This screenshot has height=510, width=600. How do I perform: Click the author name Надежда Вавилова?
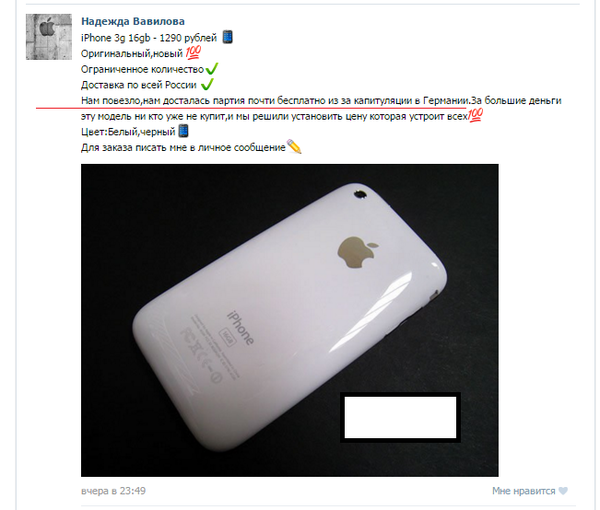(133, 21)
